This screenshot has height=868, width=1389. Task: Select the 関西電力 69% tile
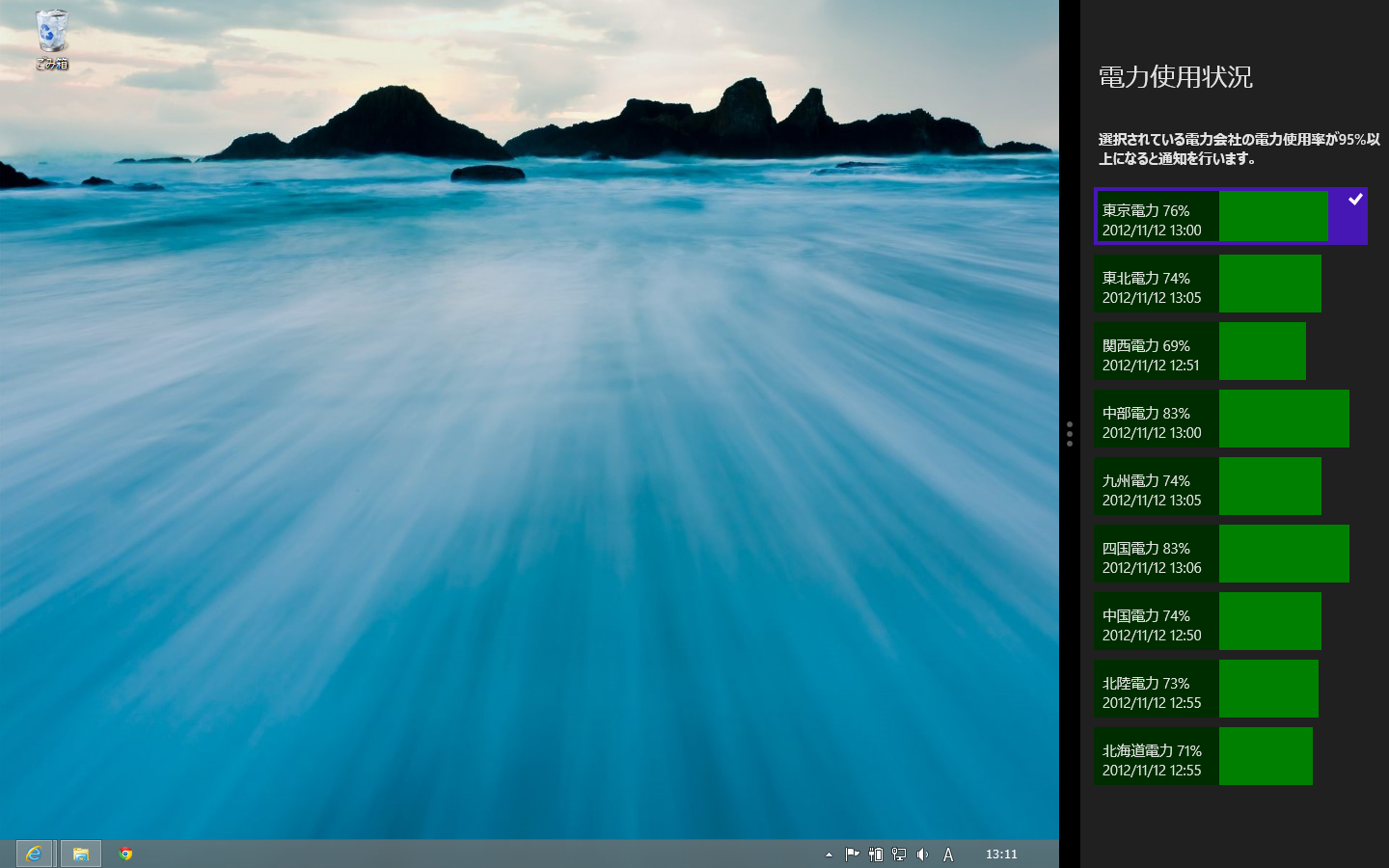[x=1199, y=351]
